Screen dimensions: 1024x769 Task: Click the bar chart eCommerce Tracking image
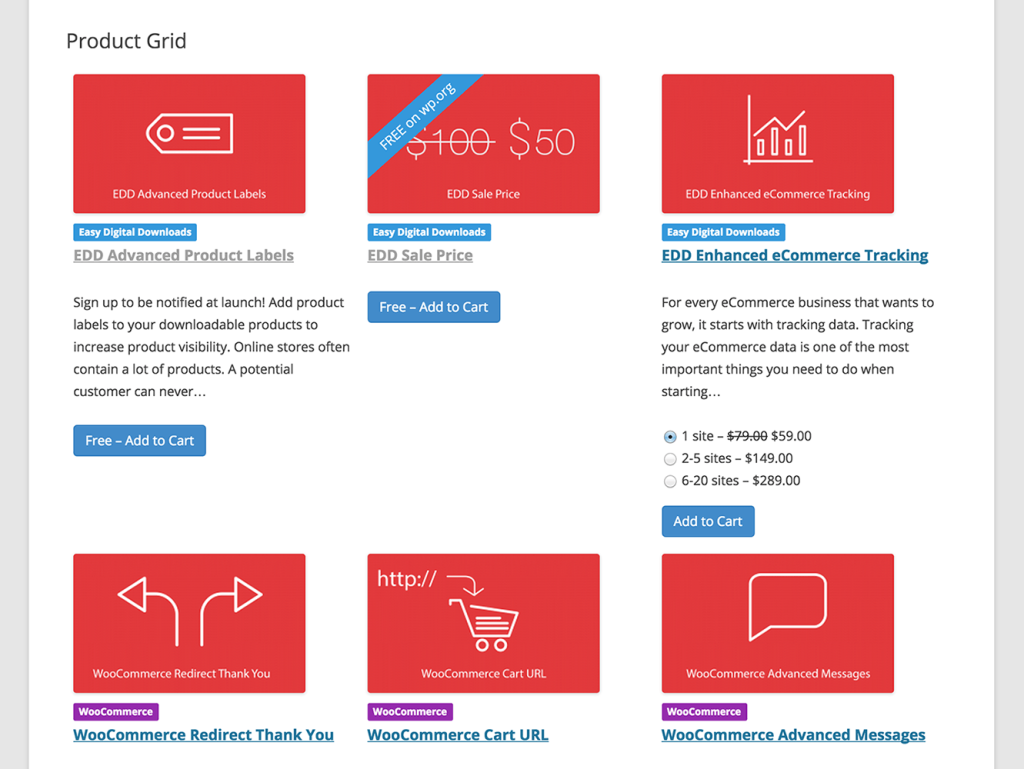pyautogui.click(x=777, y=143)
